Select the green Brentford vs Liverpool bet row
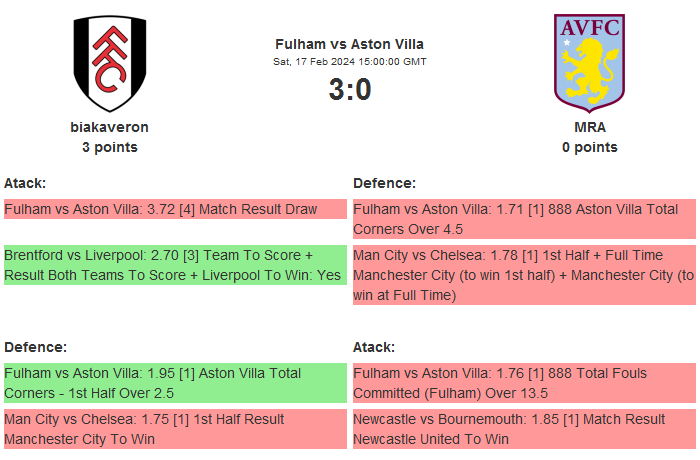 pos(175,265)
